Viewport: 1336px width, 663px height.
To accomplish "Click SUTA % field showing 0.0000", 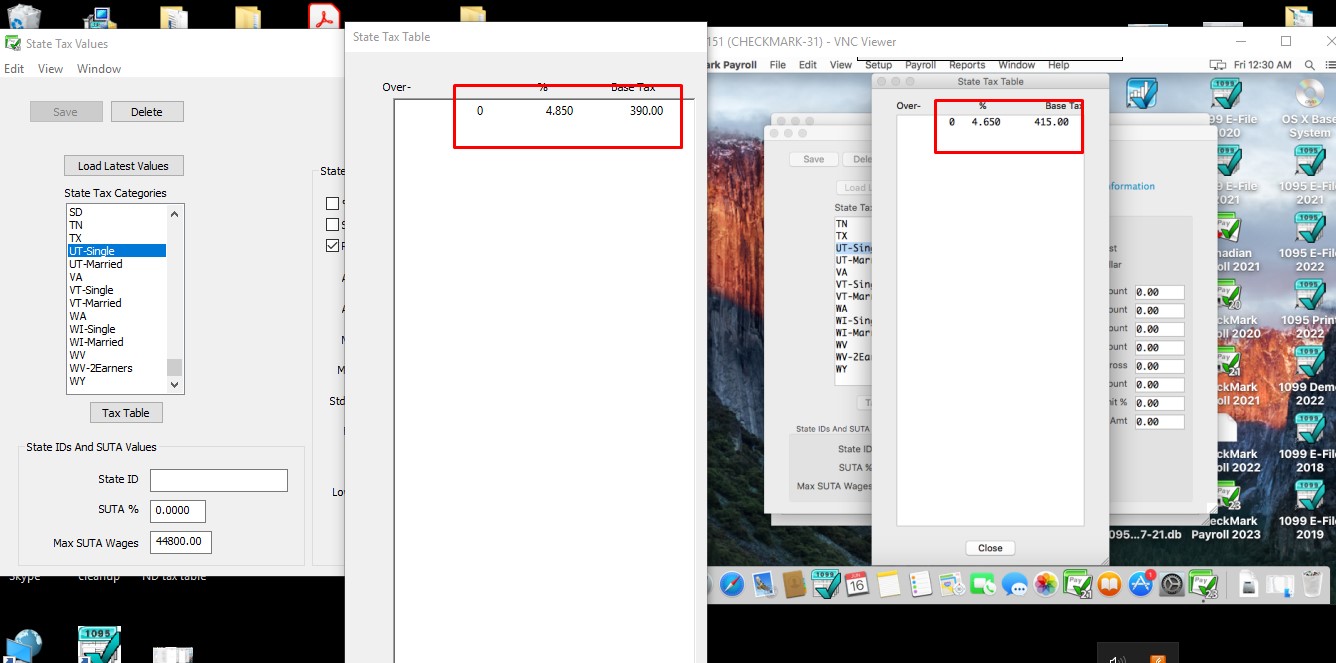I will point(178,511).
